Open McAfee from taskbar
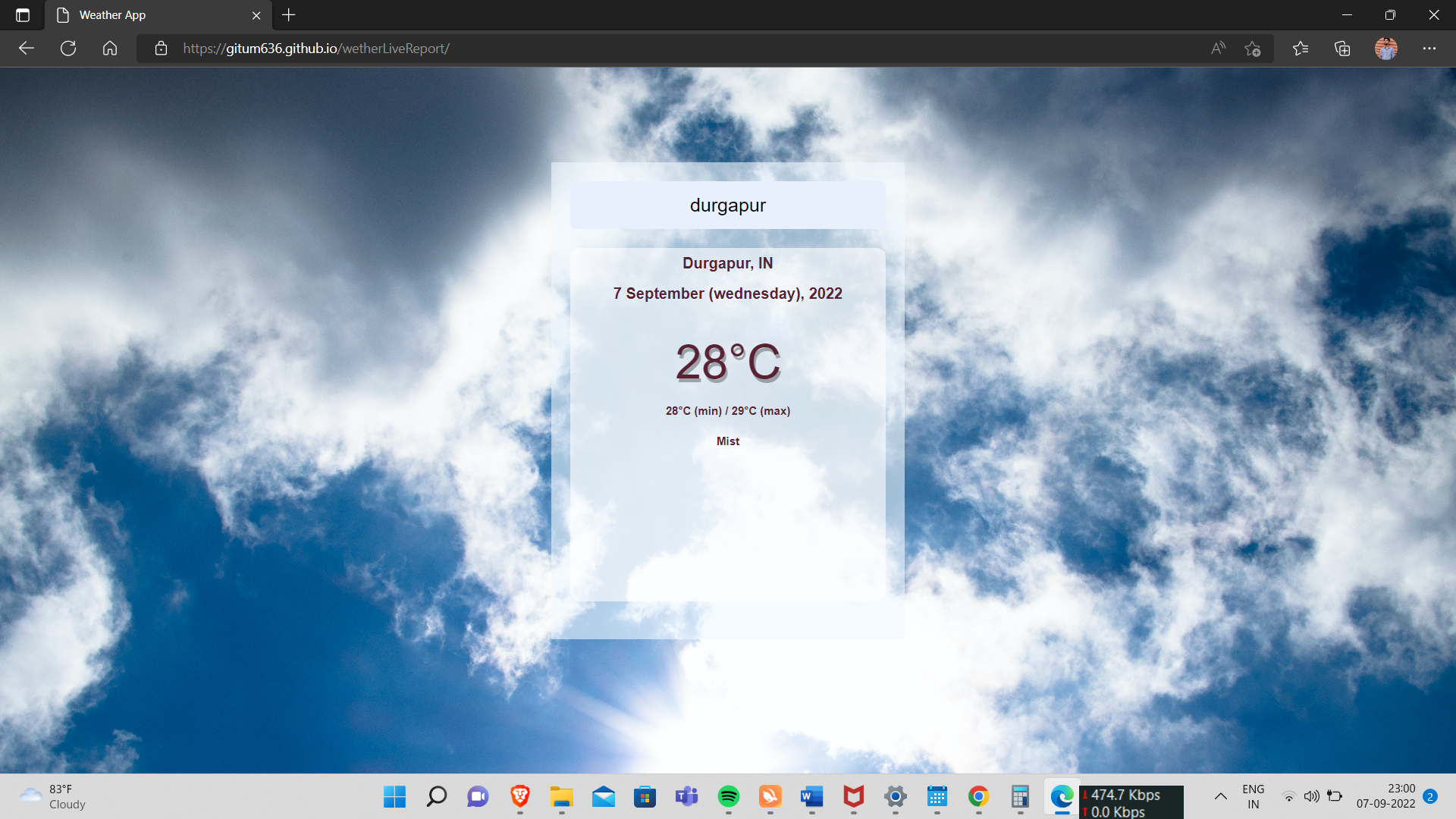This screenshot has width=1456, height=819. [853, 796]
